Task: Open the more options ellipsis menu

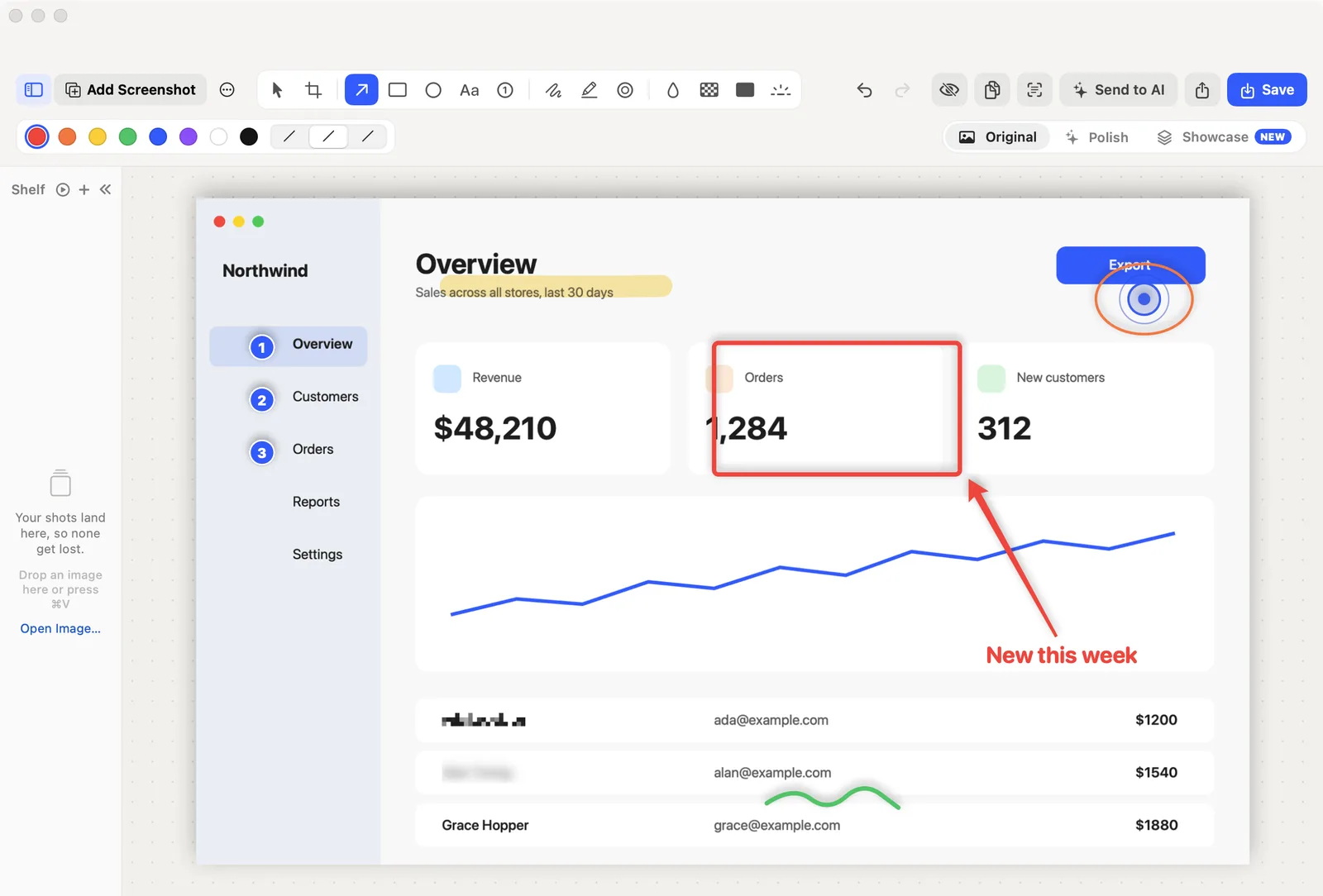Action: pos(227,90)
